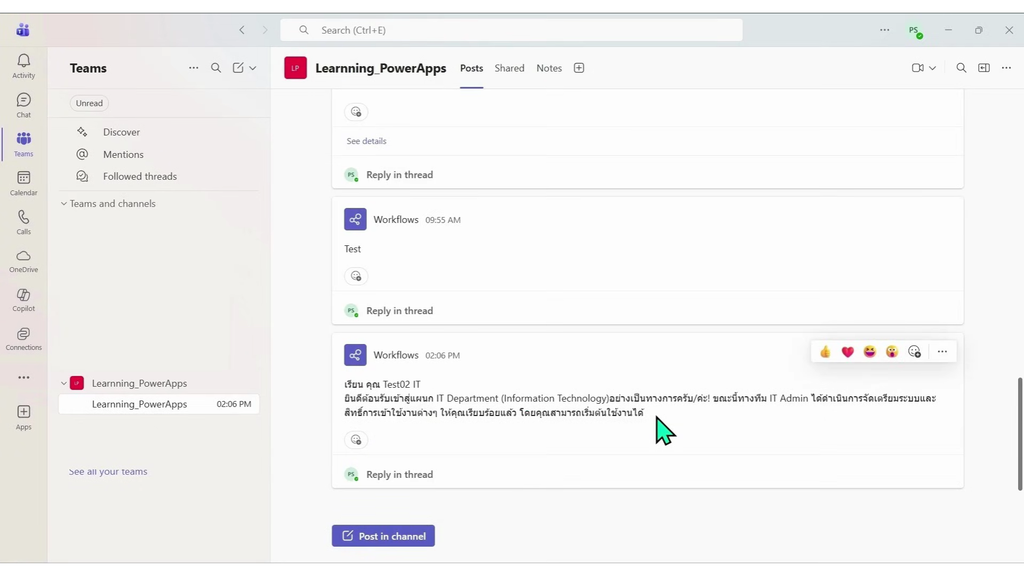Open the Calendar app
This screenshot has height=576, width=1024.
pyautogui.click(x=24, y=184)
